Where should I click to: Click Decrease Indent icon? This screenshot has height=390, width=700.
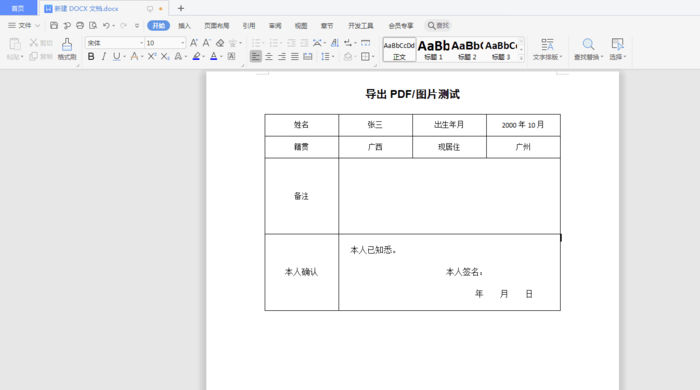tap(291, 43)
